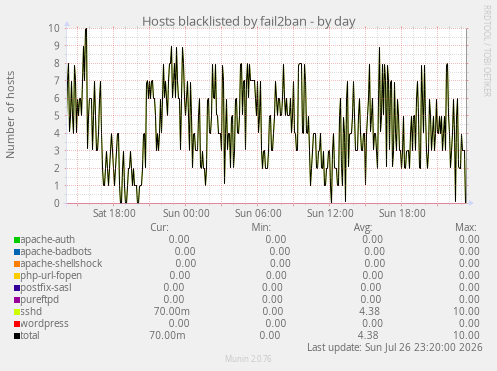Click sshd's average value '4.38'
Viewport: 497px width, 371px height.
369,312
